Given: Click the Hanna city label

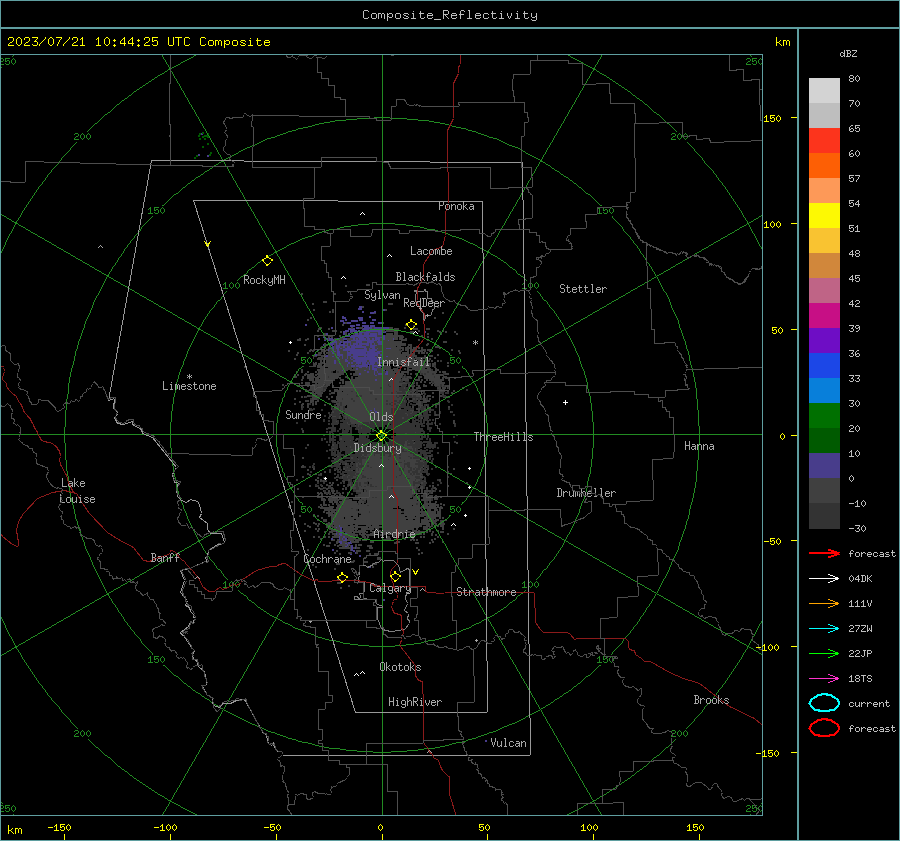Looking at the screenshot, I should pyautogui.click(x=699, y=446).
